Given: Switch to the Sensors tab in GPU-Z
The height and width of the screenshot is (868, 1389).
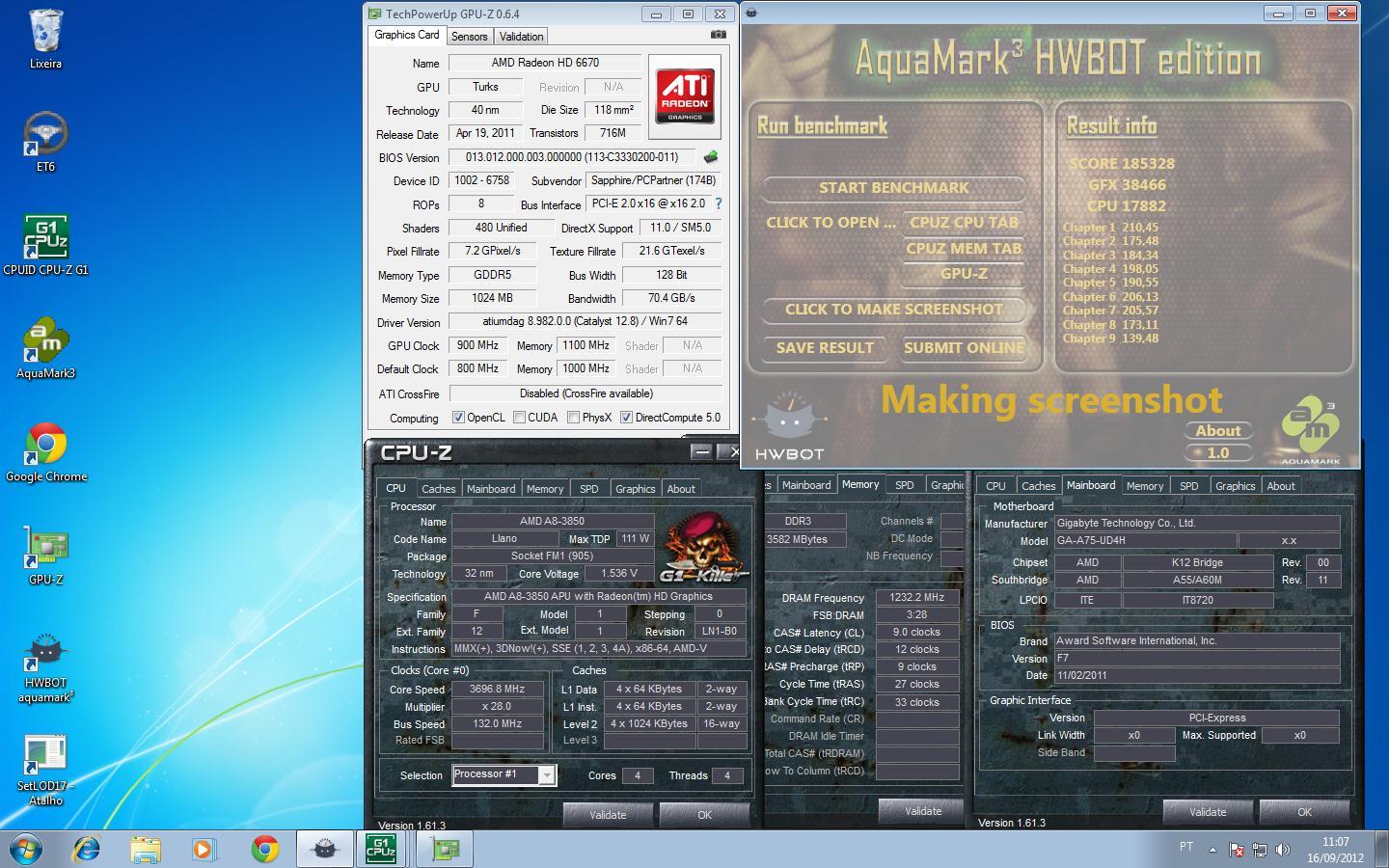Looking at the screenshot, I should pyautogui.click(x=470, y=37).
